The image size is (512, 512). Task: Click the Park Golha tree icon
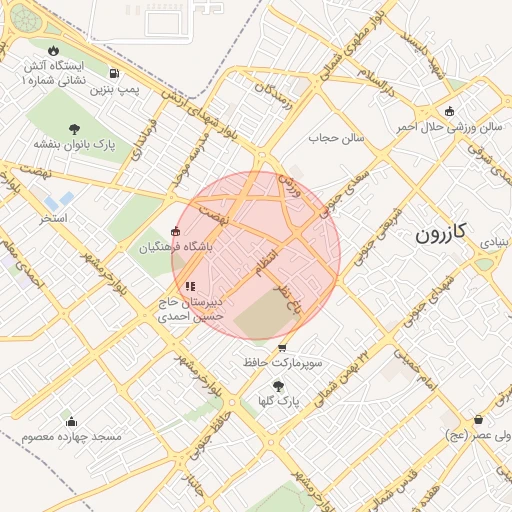pyautogui.click(x=278, y=386)
